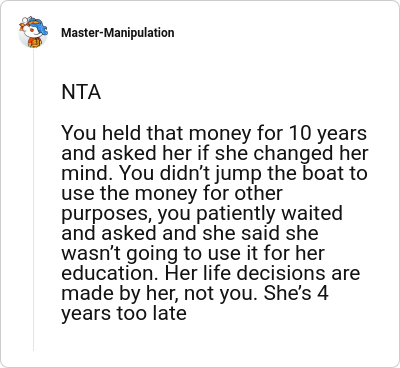Select the NTA verdict text

tap(81, 92)
